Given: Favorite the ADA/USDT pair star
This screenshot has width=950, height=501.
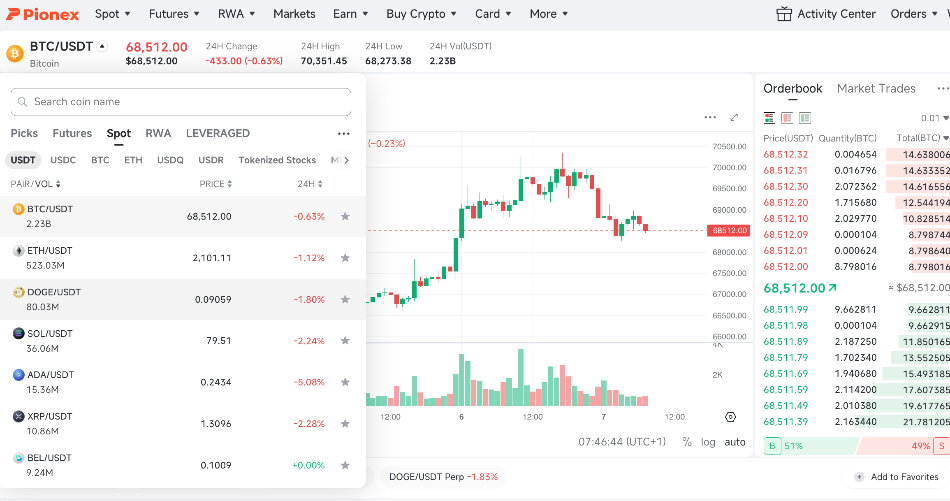Looking at the screenshot, I should coord(345,382).
